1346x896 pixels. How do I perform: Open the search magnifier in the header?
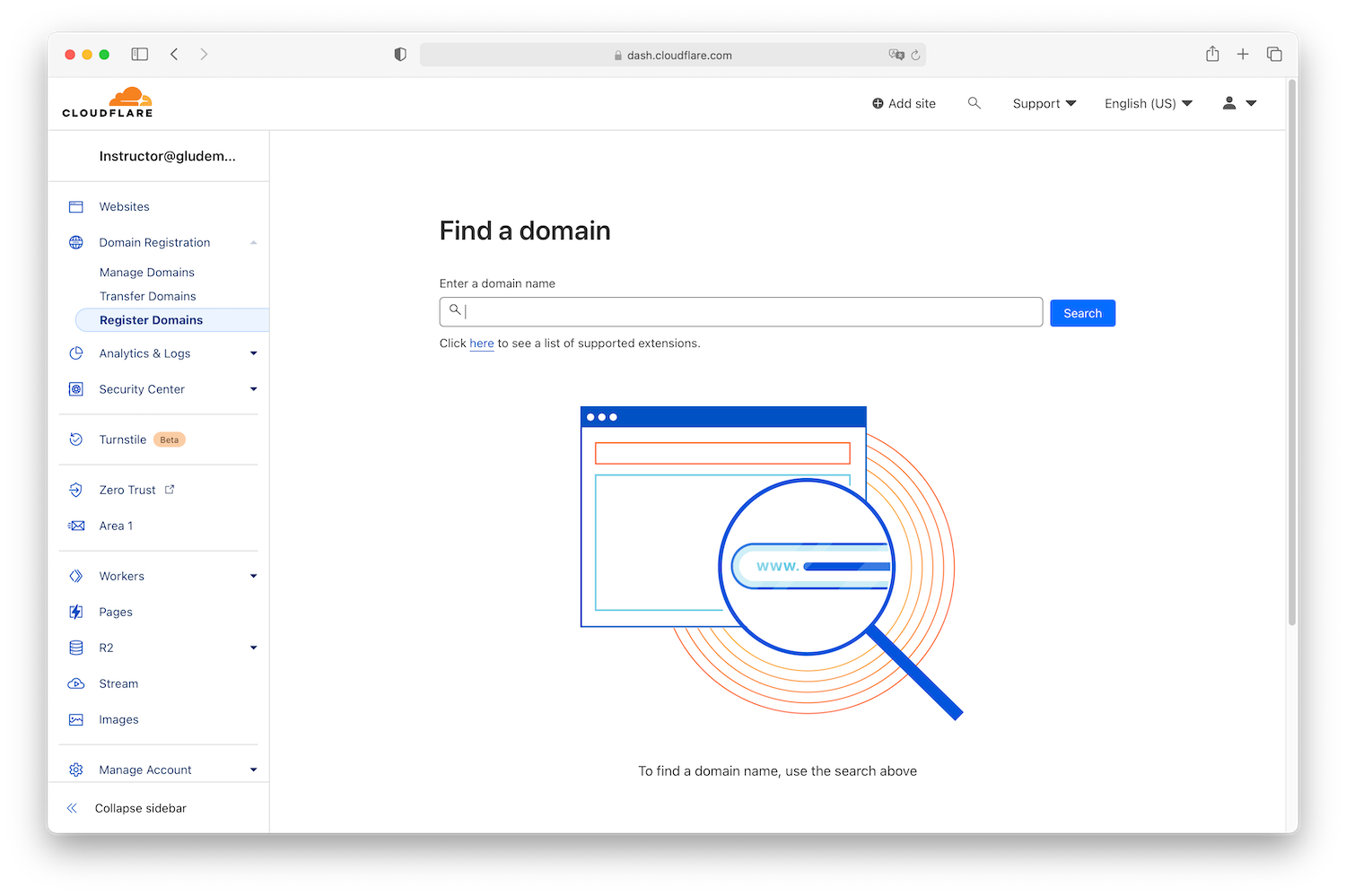tap(975, 104)
